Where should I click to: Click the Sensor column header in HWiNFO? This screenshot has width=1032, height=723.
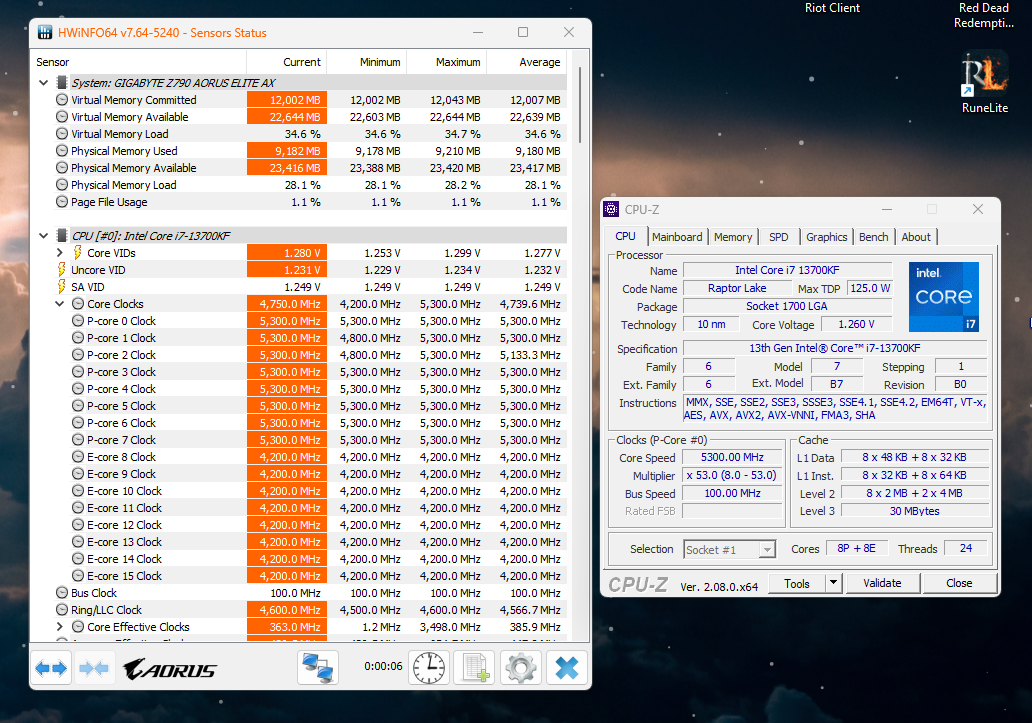click(138, 62)
